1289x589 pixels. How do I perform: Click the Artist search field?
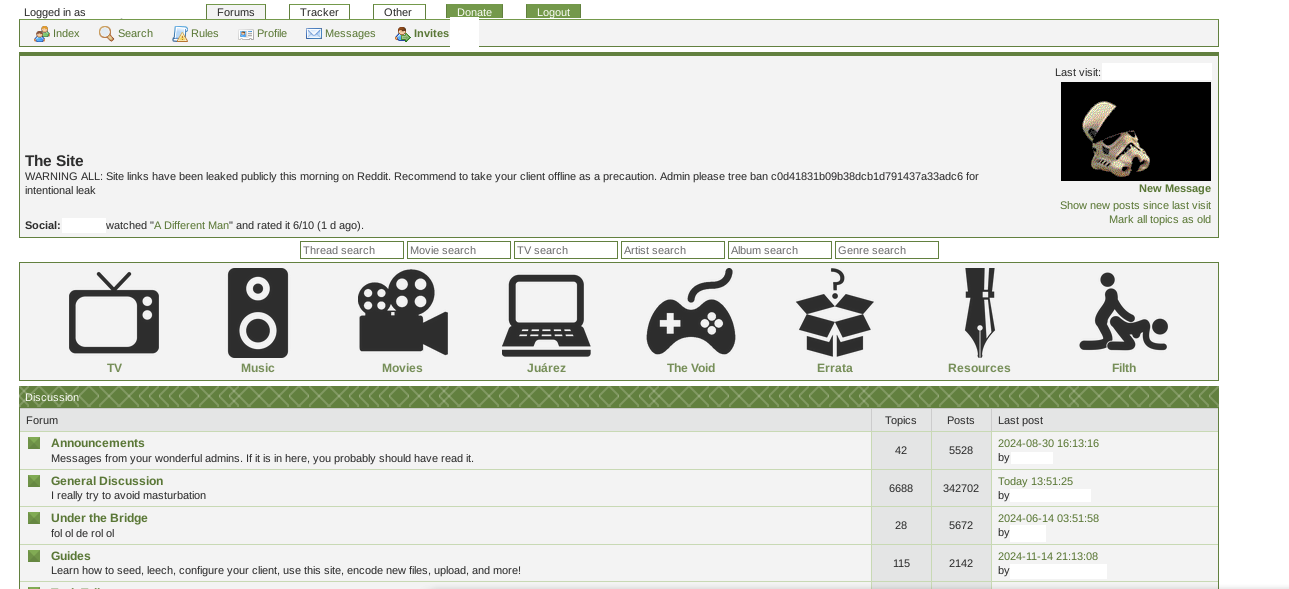pyautogui.click(x=673, y=250)
